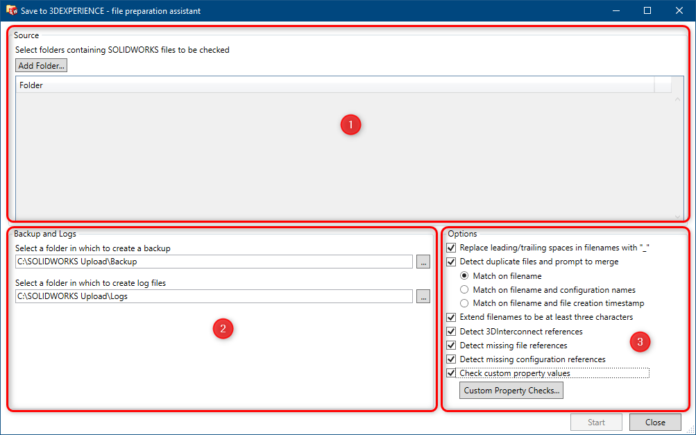Click the 'Select a folder in which to create a backup' label
This screenshot has width=696, height=435.
93,248
